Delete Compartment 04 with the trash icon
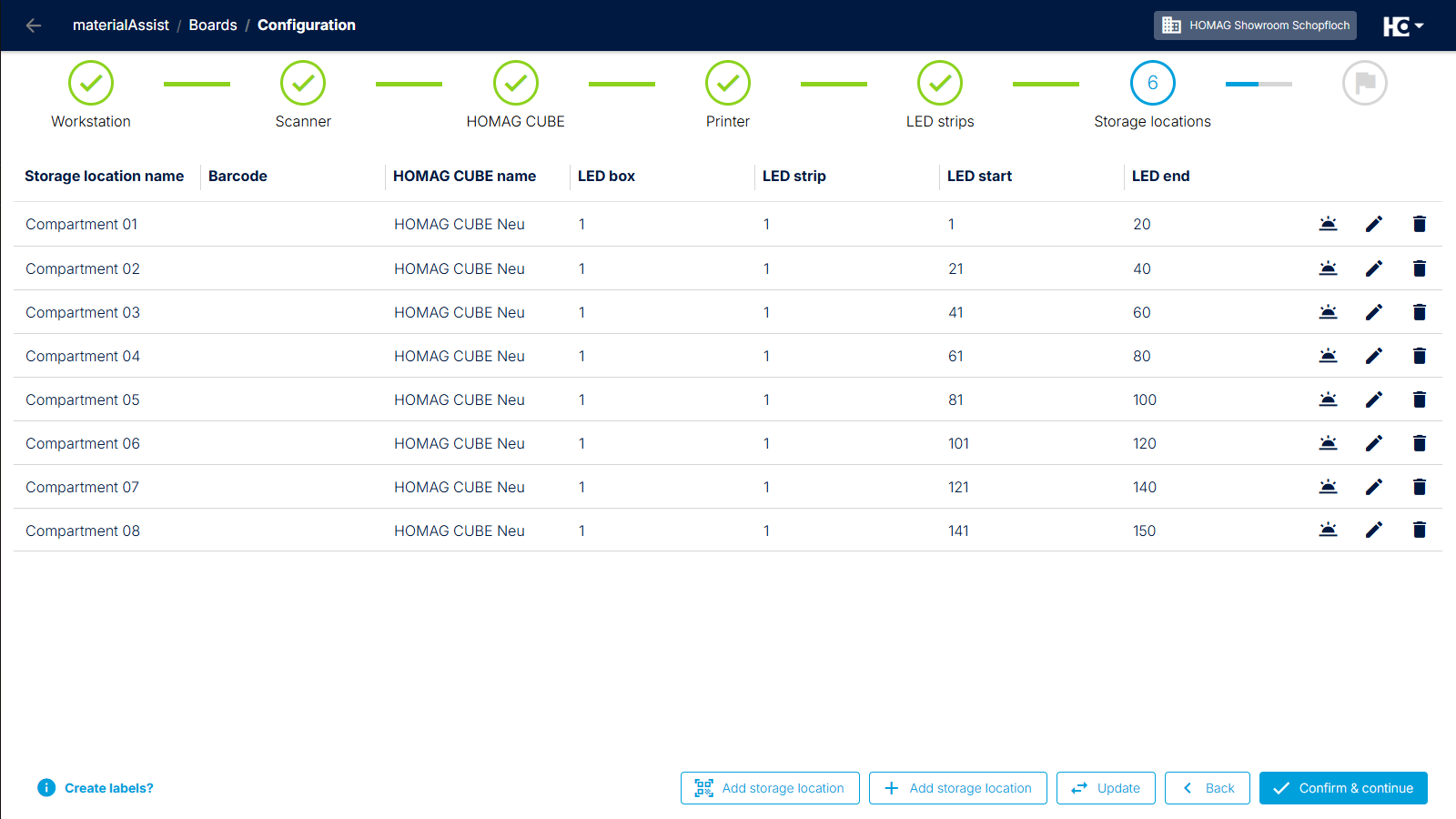 tap(1420, 356)
